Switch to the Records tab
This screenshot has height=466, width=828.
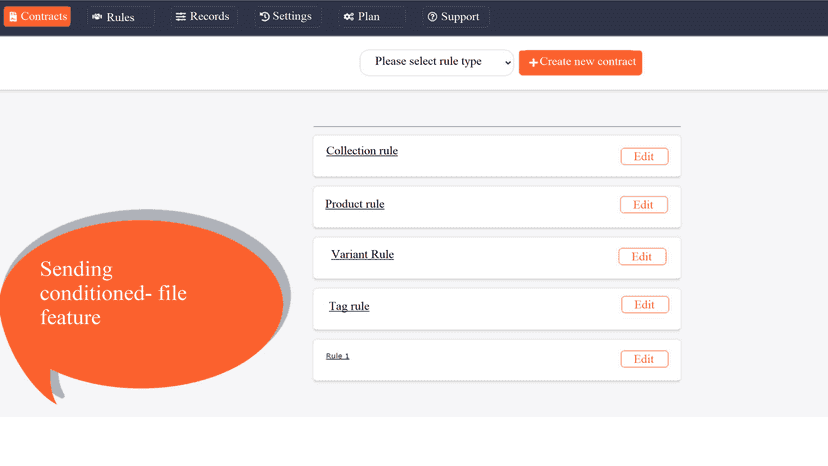(x=203, y=17)
